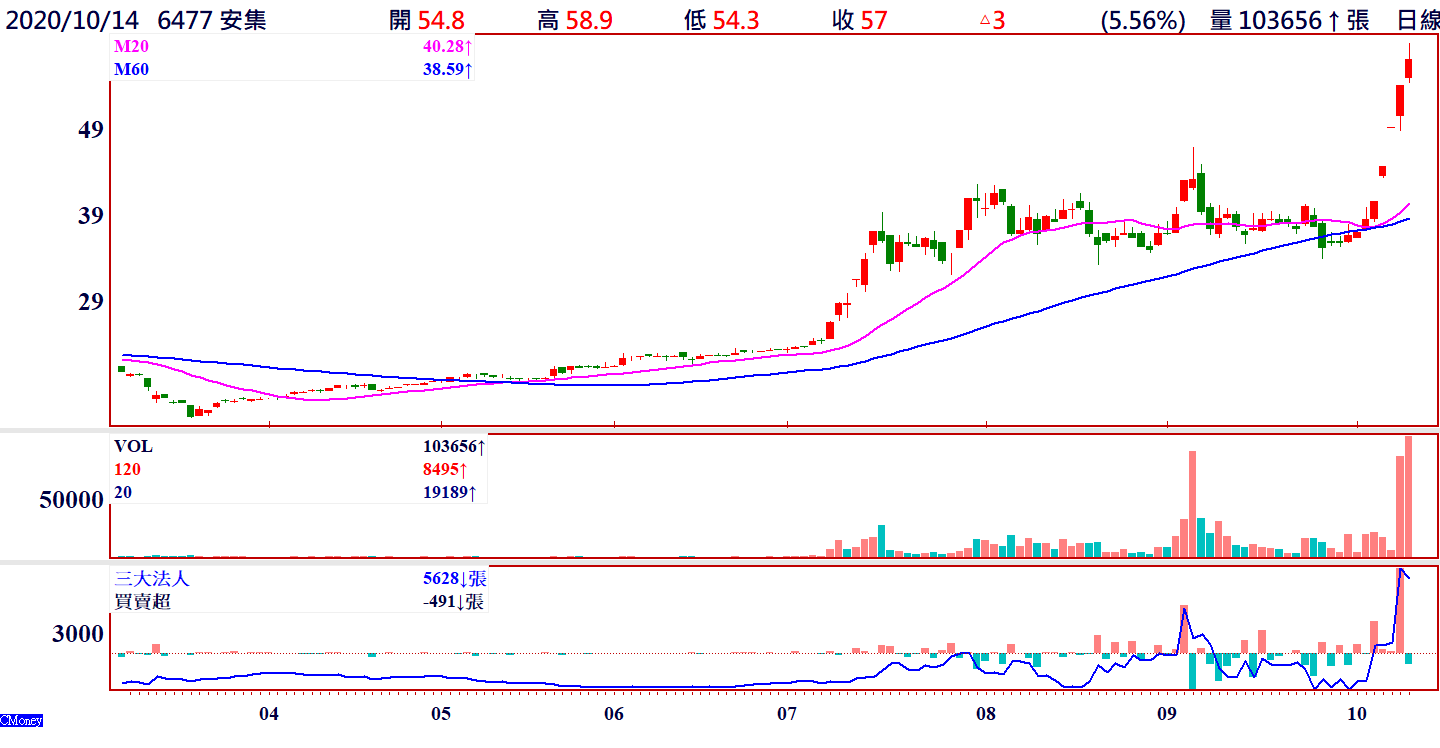Click the 50000 volume axis label

(71, 500)
